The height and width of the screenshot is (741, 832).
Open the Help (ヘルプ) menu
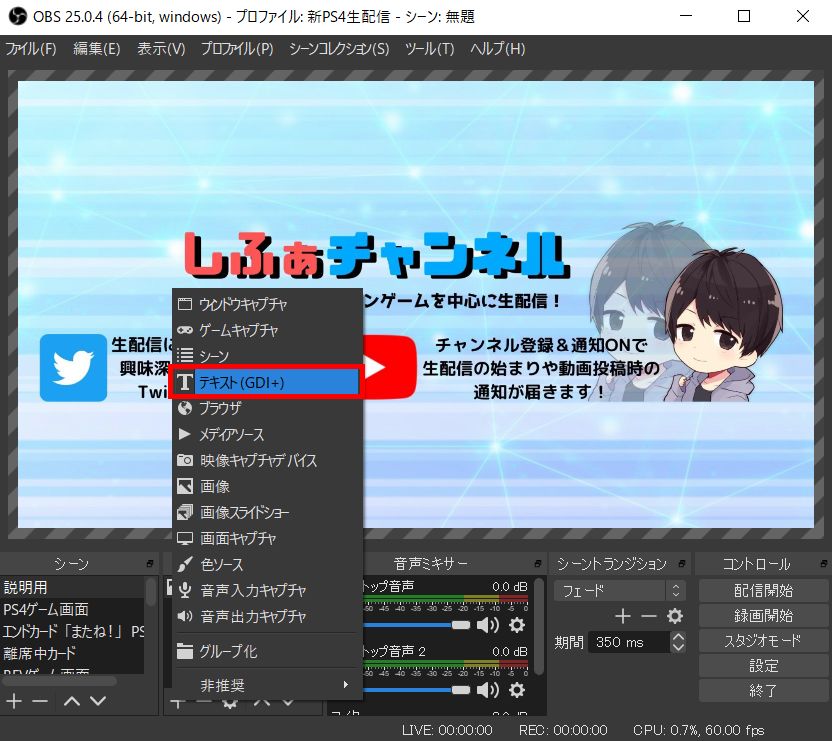coord(498,49)
